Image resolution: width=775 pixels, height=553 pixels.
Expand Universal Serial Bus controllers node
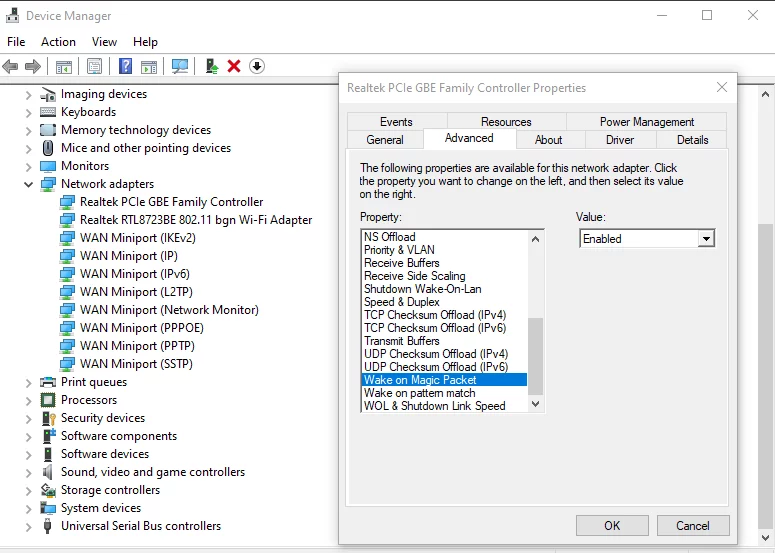coord(29,526)
